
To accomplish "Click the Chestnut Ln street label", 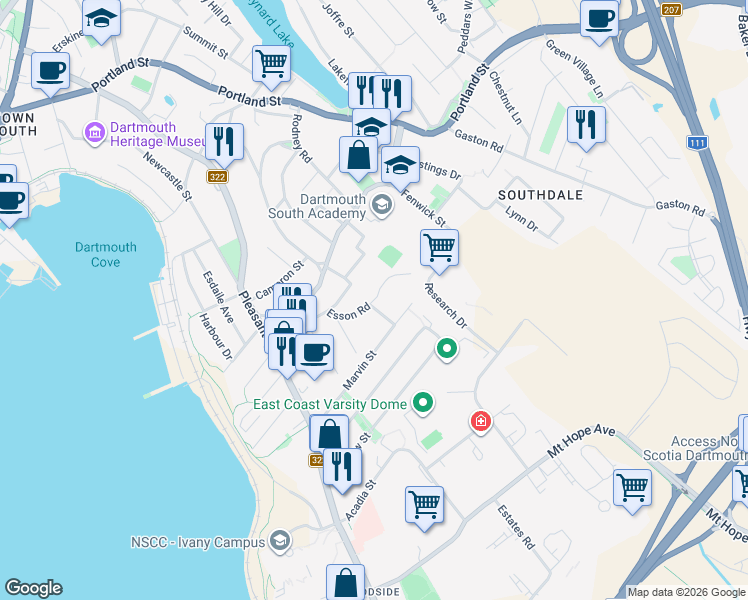I will pyautogui.click(x=505, y=98).
